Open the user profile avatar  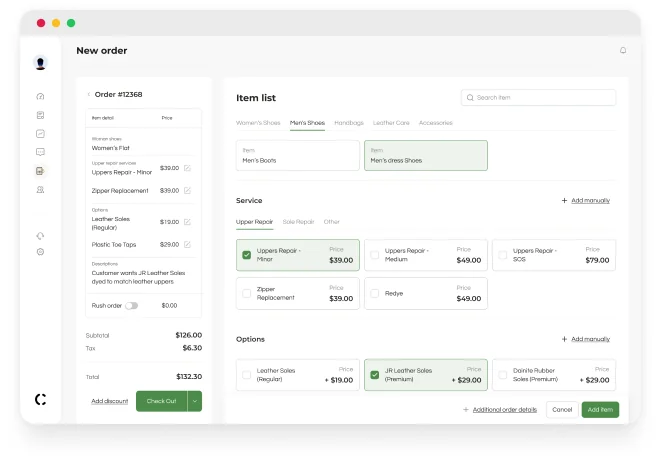click(x=40, y=63)
